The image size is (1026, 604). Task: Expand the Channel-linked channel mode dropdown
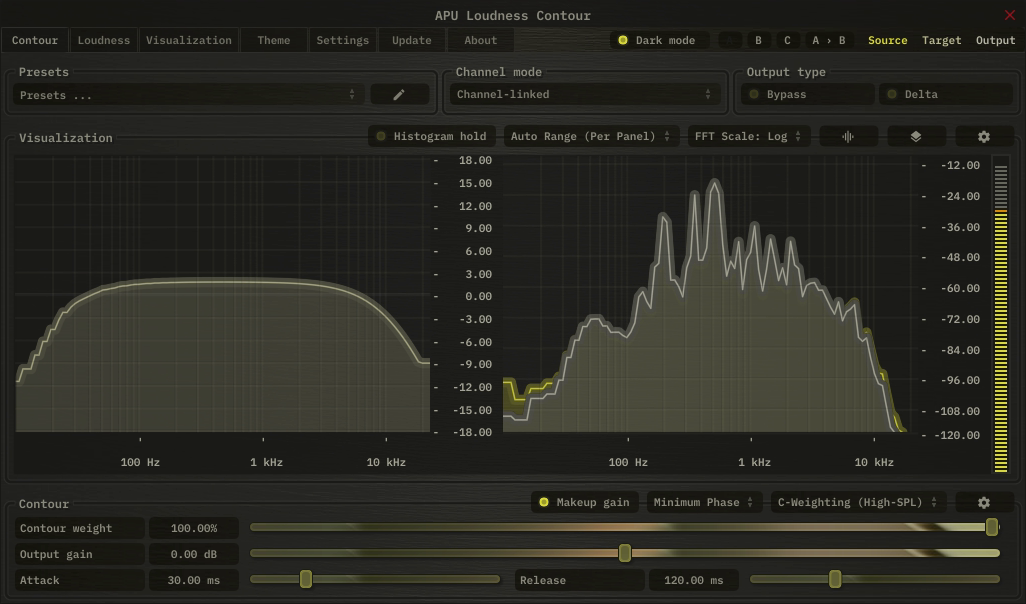584,95
